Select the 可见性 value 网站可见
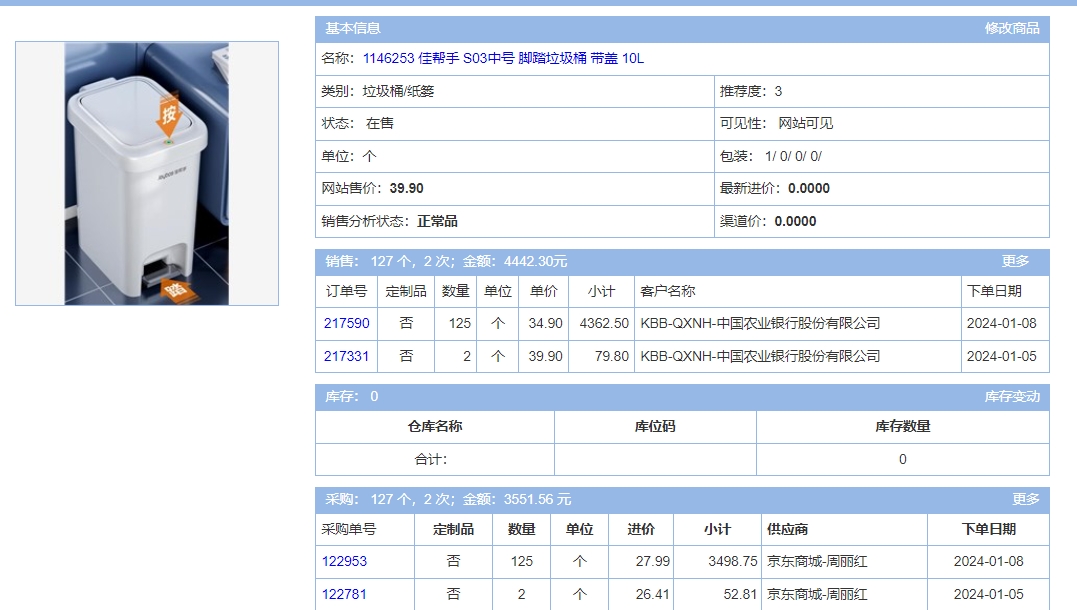 [x=806, y=124]
